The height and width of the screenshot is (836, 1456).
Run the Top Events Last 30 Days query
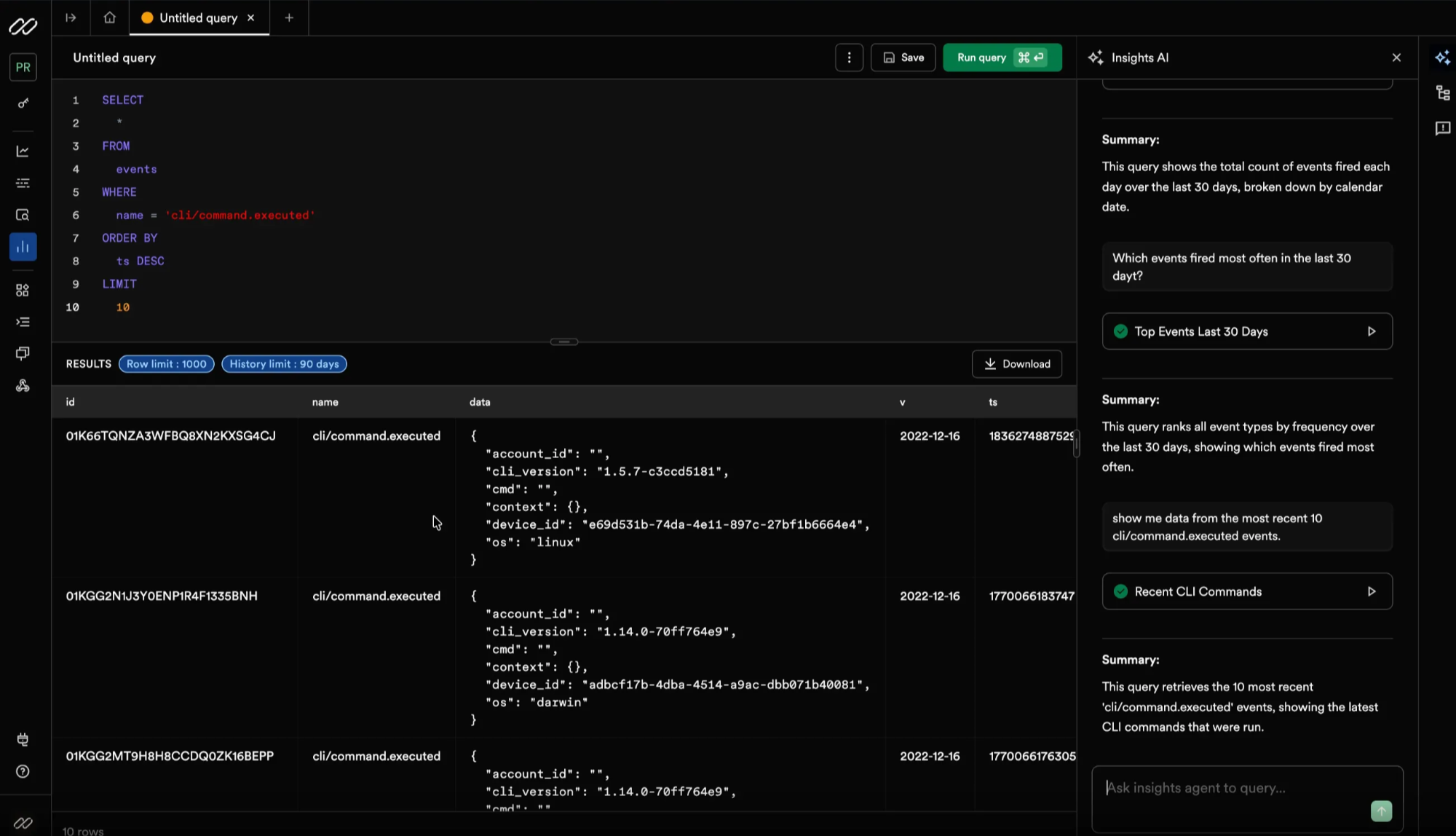click(x=1372, y=331)
